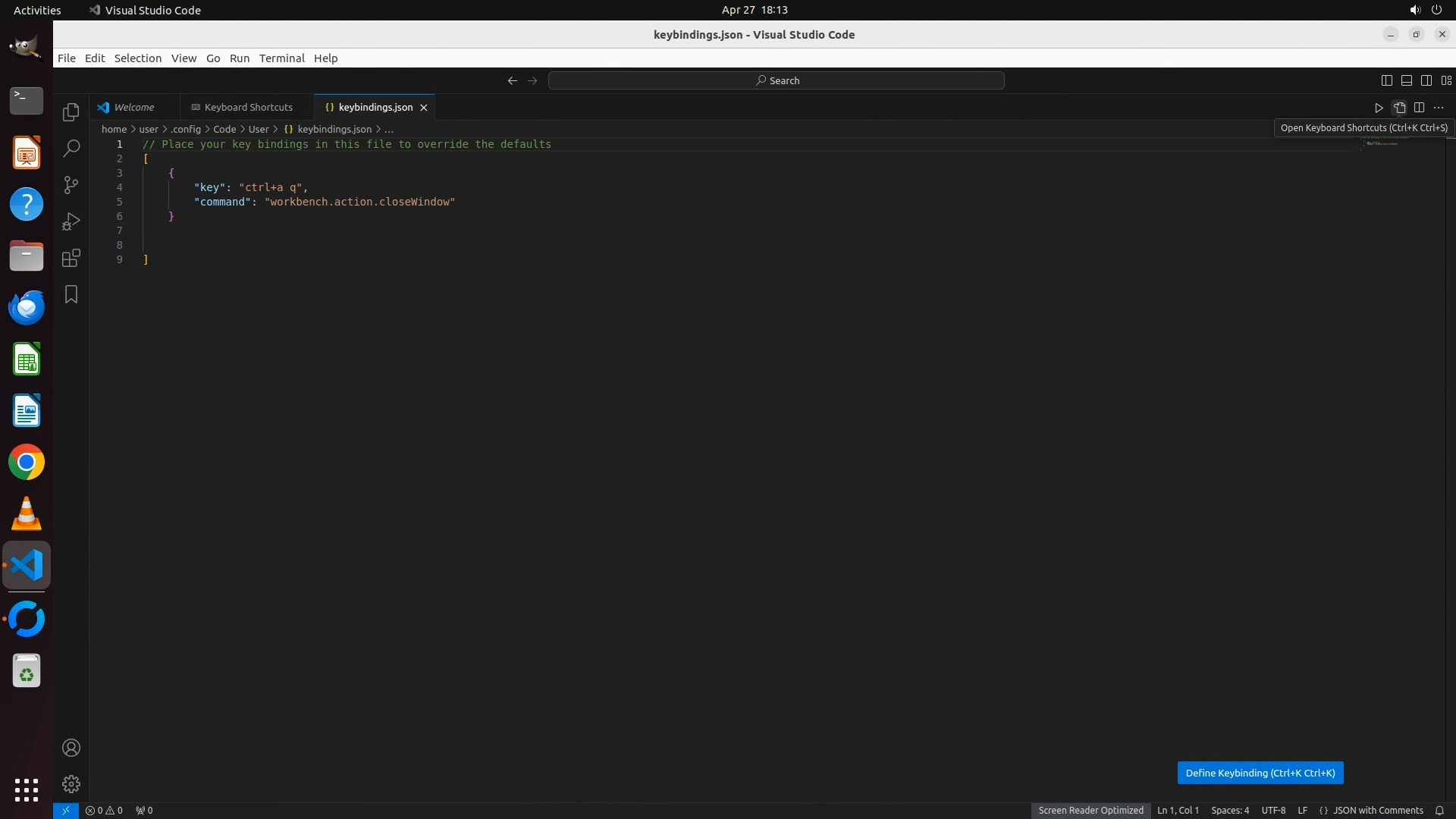Viewport: 1456px width, 819px height.
Task: Open Source Control view
Action: point(71,185)
